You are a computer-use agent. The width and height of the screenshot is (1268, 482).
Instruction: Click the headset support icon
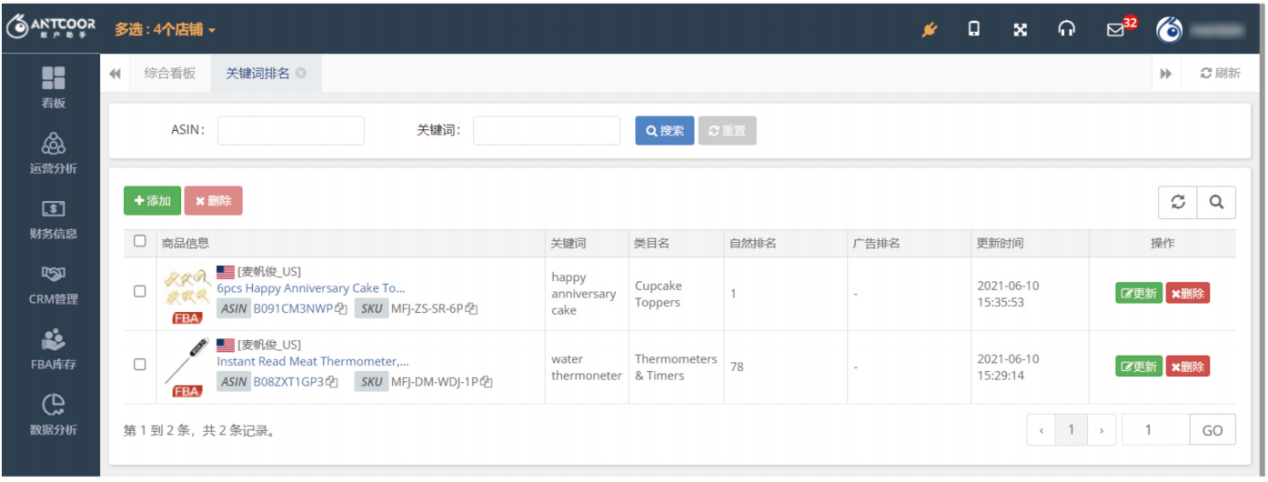(1067, 29)
